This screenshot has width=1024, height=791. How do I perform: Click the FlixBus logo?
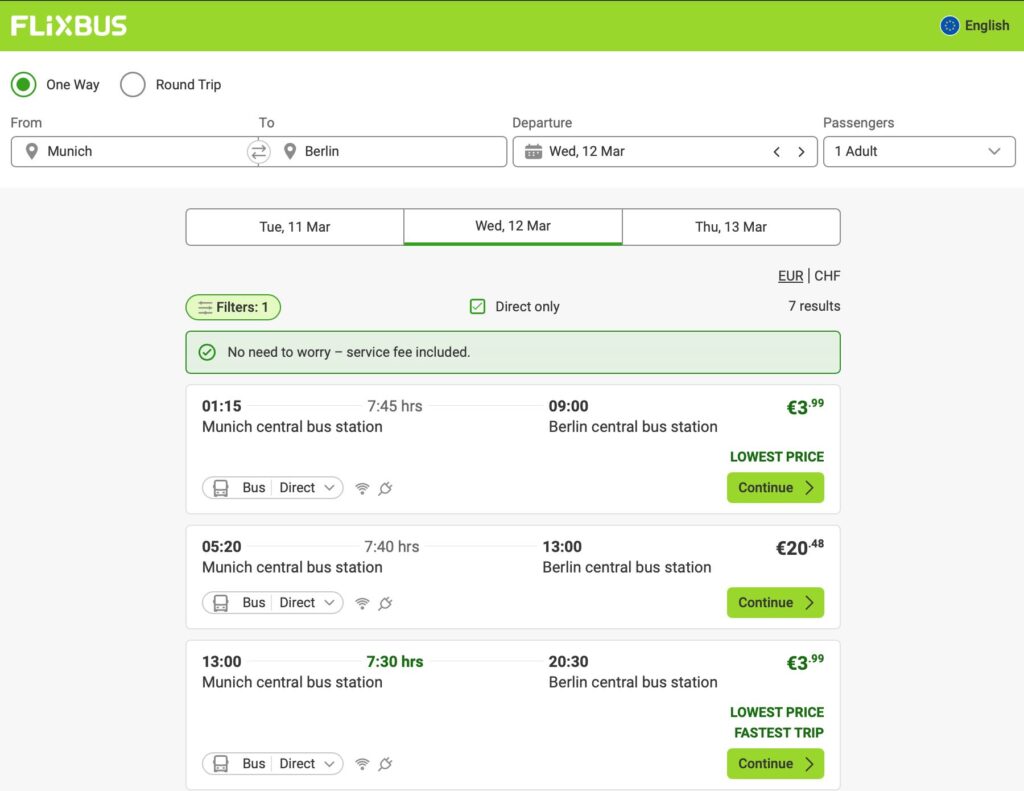tap(69, 25)
